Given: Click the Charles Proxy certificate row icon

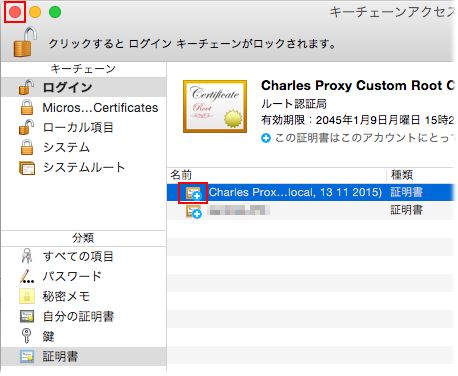Looking at the screenshot, I should point(193,193).
